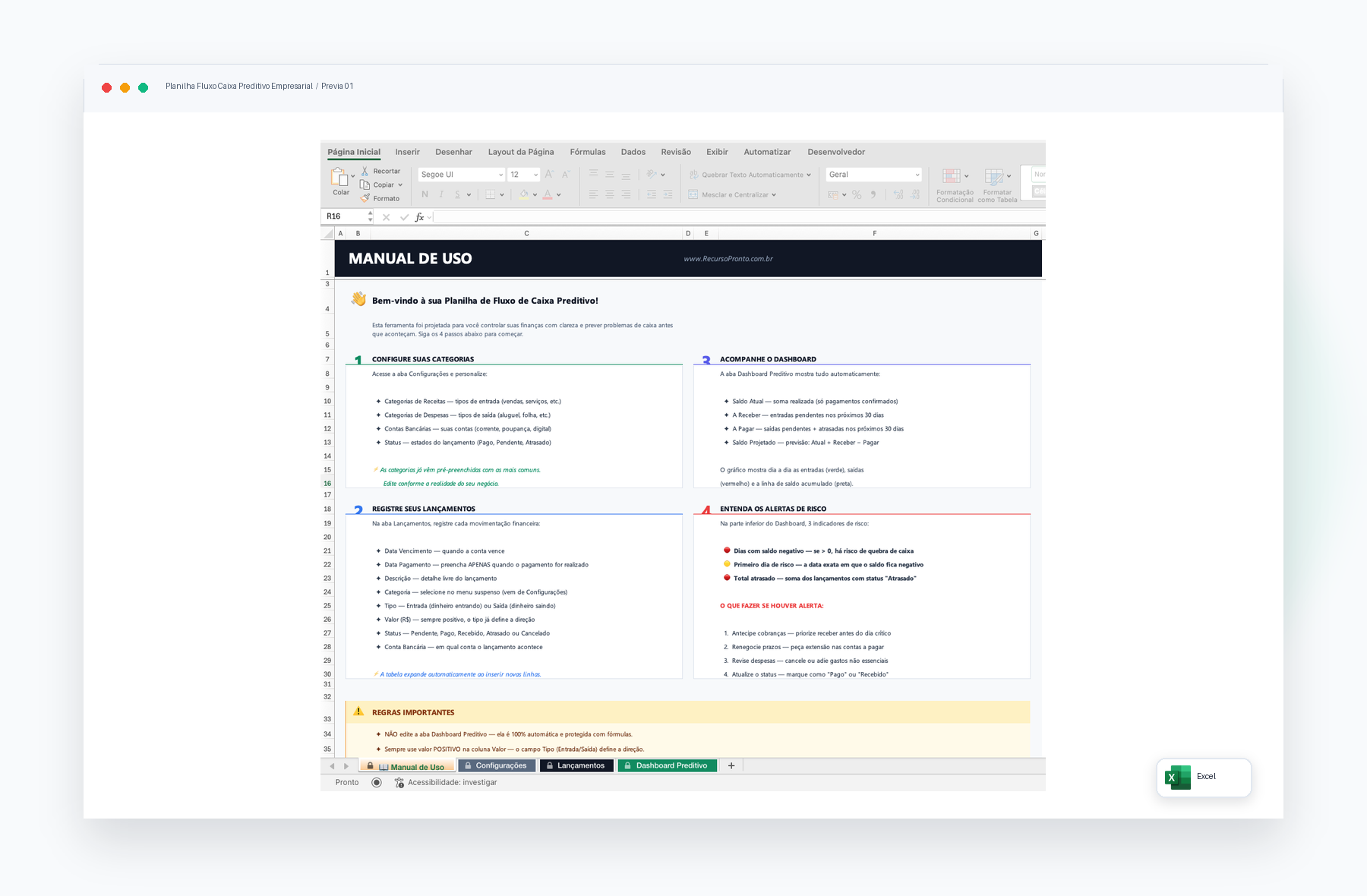This screenshot has width=1367, height=896.
Task: Open the Inserir ribbon tab
Action: 407,152
